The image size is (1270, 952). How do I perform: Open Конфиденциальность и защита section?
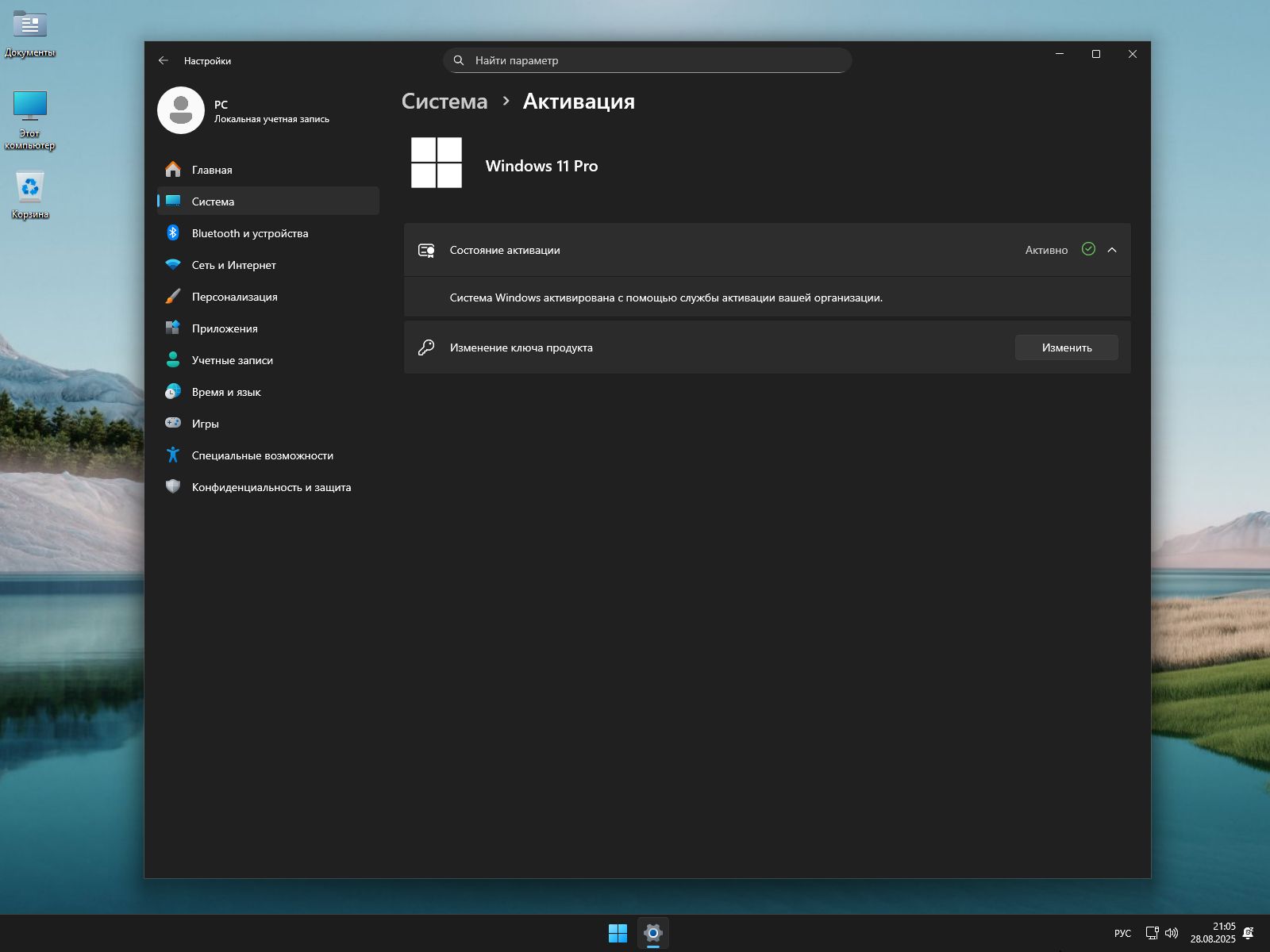[x=268, y=486]
